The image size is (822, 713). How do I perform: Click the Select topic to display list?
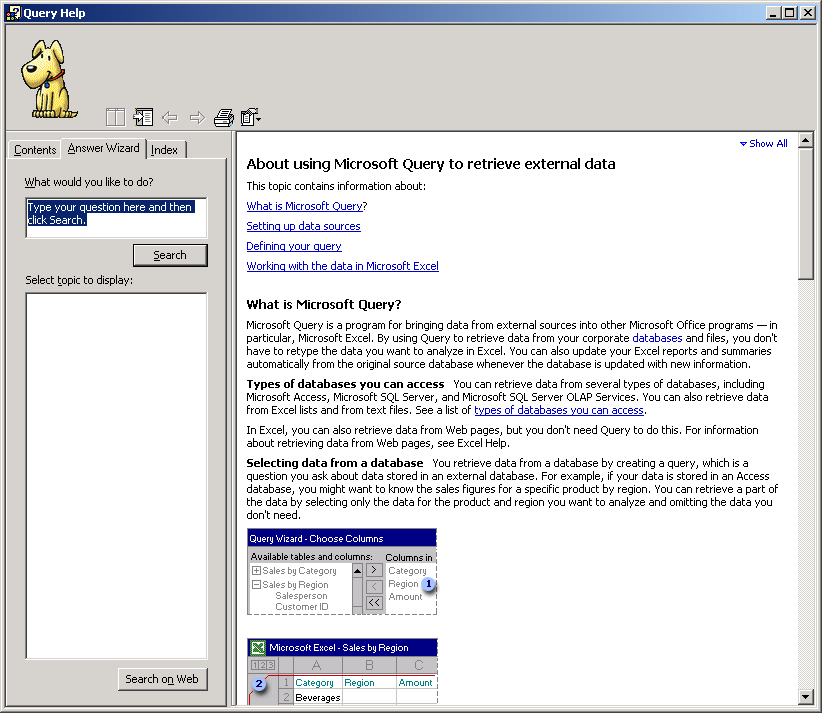116,476
